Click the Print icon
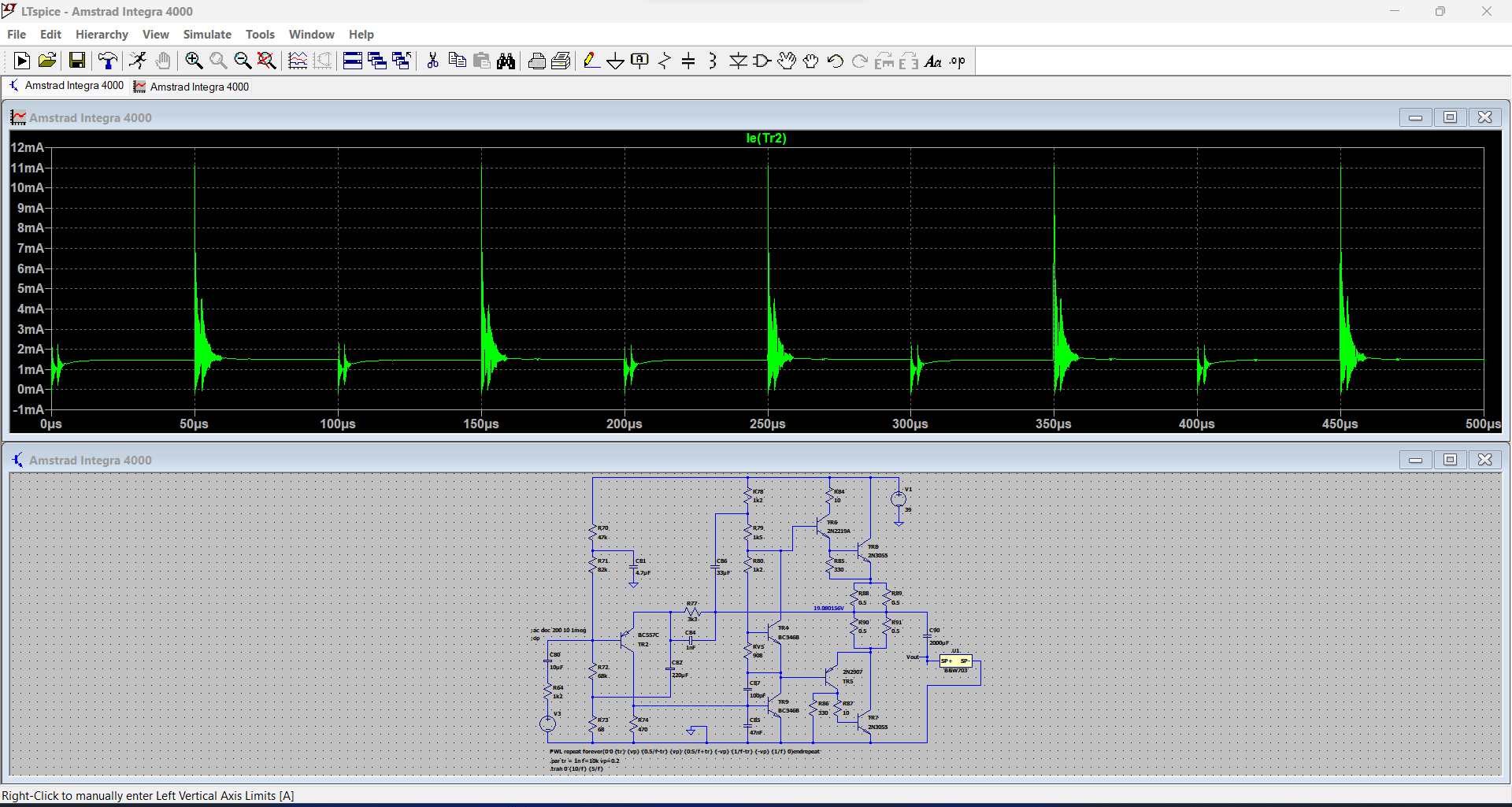Image resolution: width=1512 pixels, height=807 pixels. (x=537, y=61)
